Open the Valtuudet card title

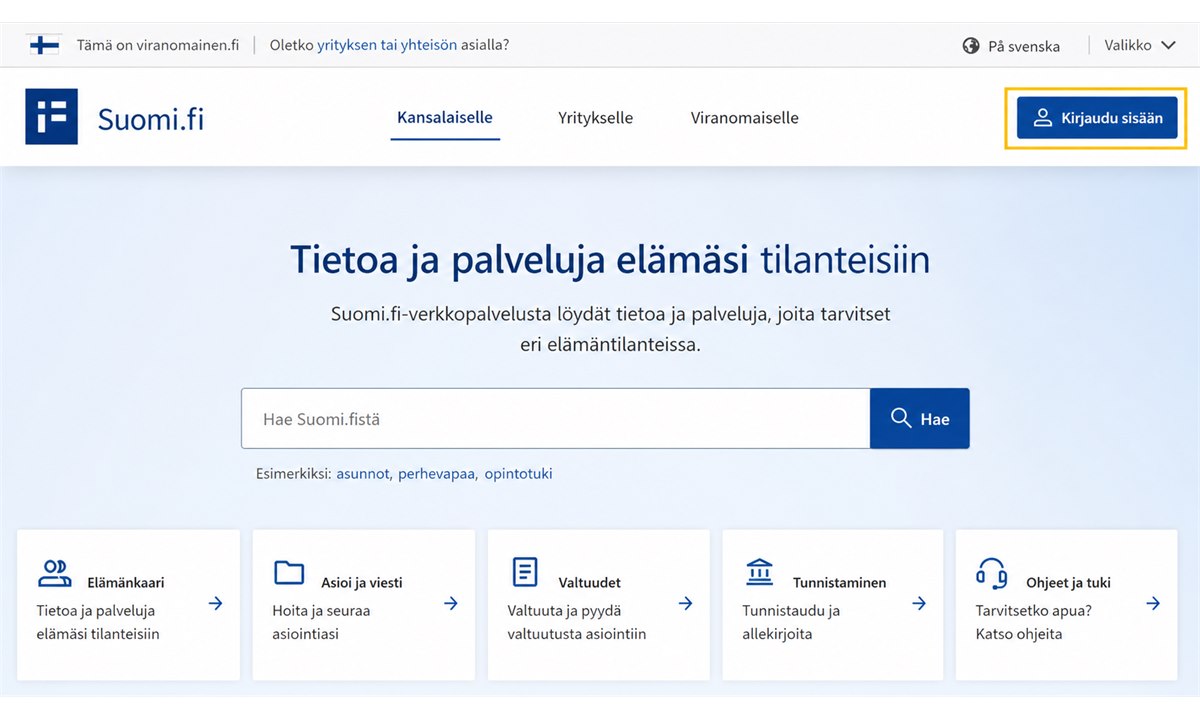pyautogui.click(x=590, y=583)
